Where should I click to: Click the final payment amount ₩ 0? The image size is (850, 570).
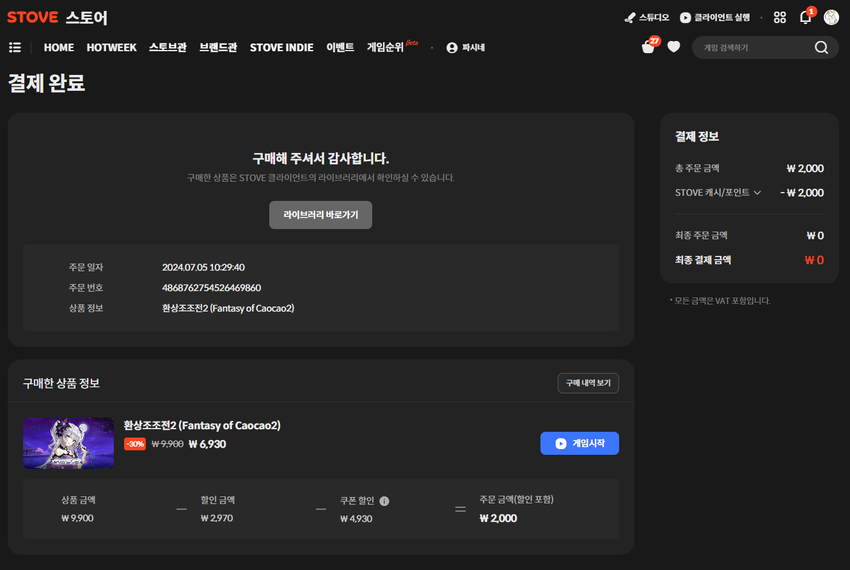click(814, 260)
